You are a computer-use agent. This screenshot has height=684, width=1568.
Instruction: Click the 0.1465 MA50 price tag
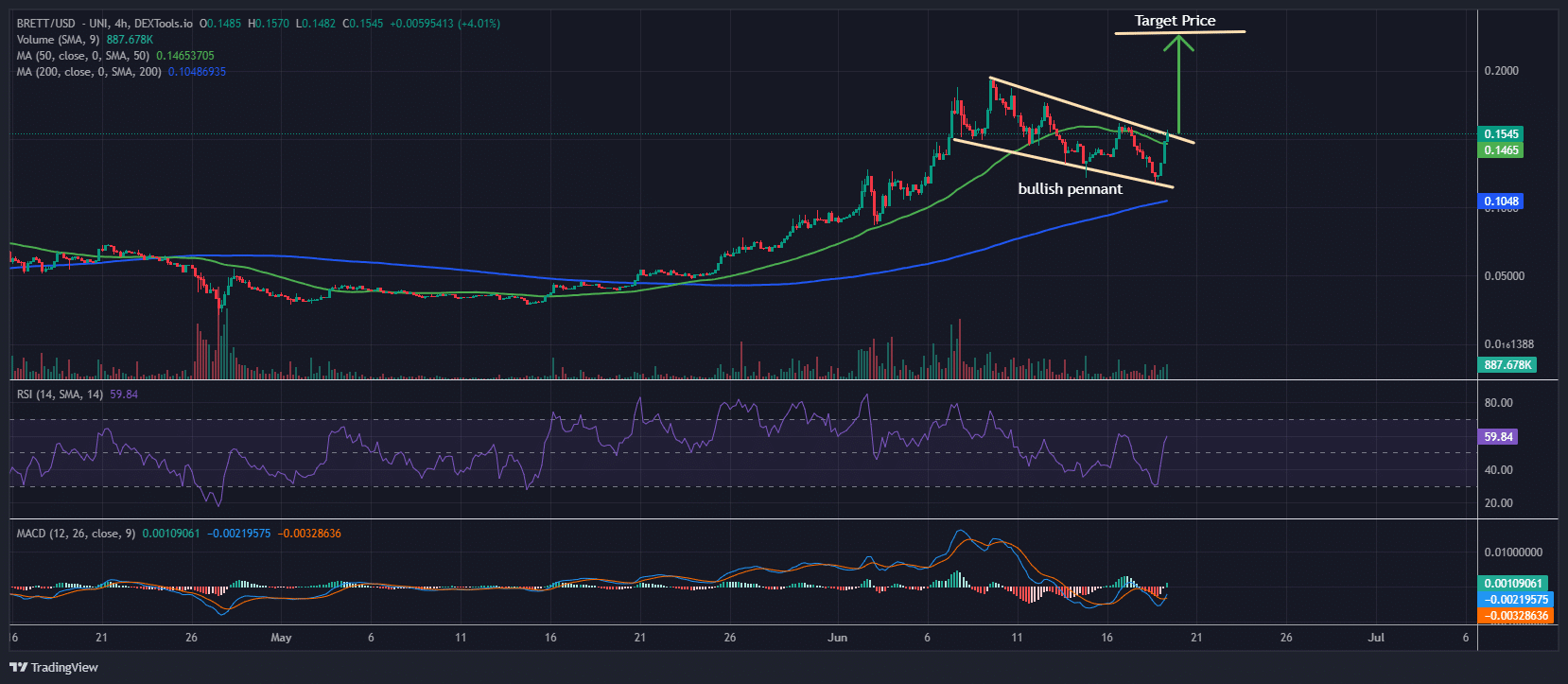[x=1501, y=150]
